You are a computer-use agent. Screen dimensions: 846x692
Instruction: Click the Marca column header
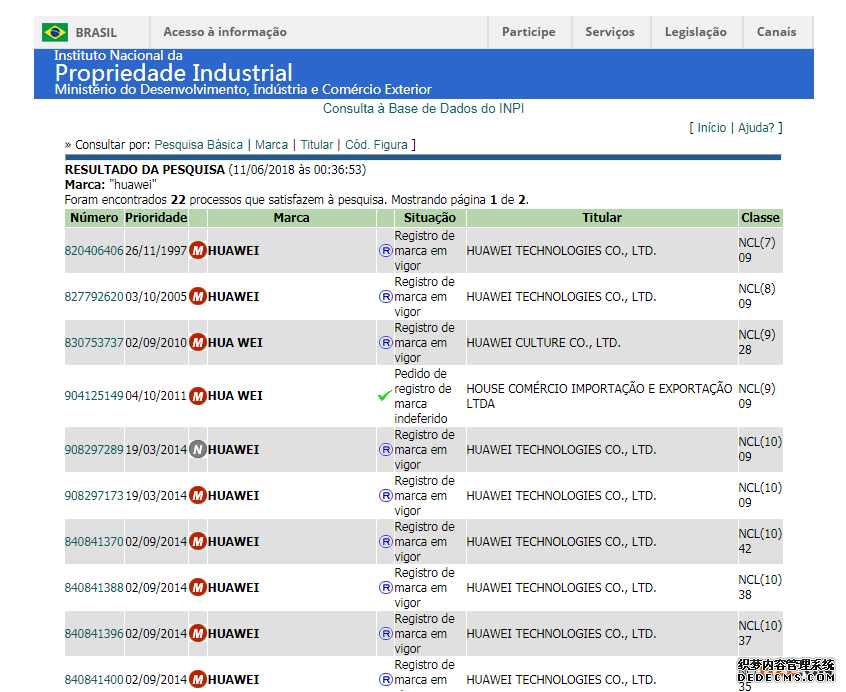[x=291, y=217]
